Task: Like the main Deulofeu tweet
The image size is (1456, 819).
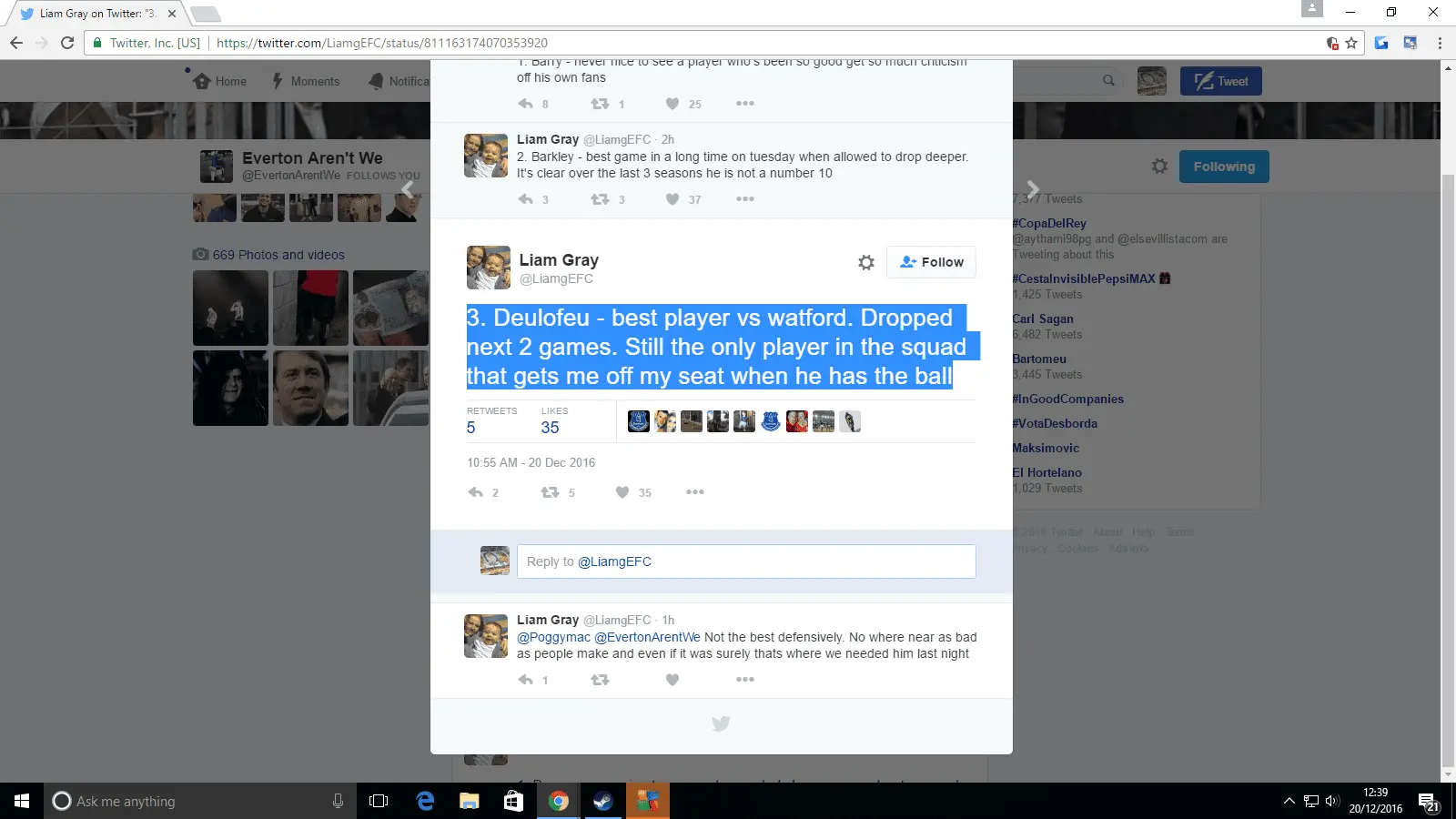Action: coord(622,492)
